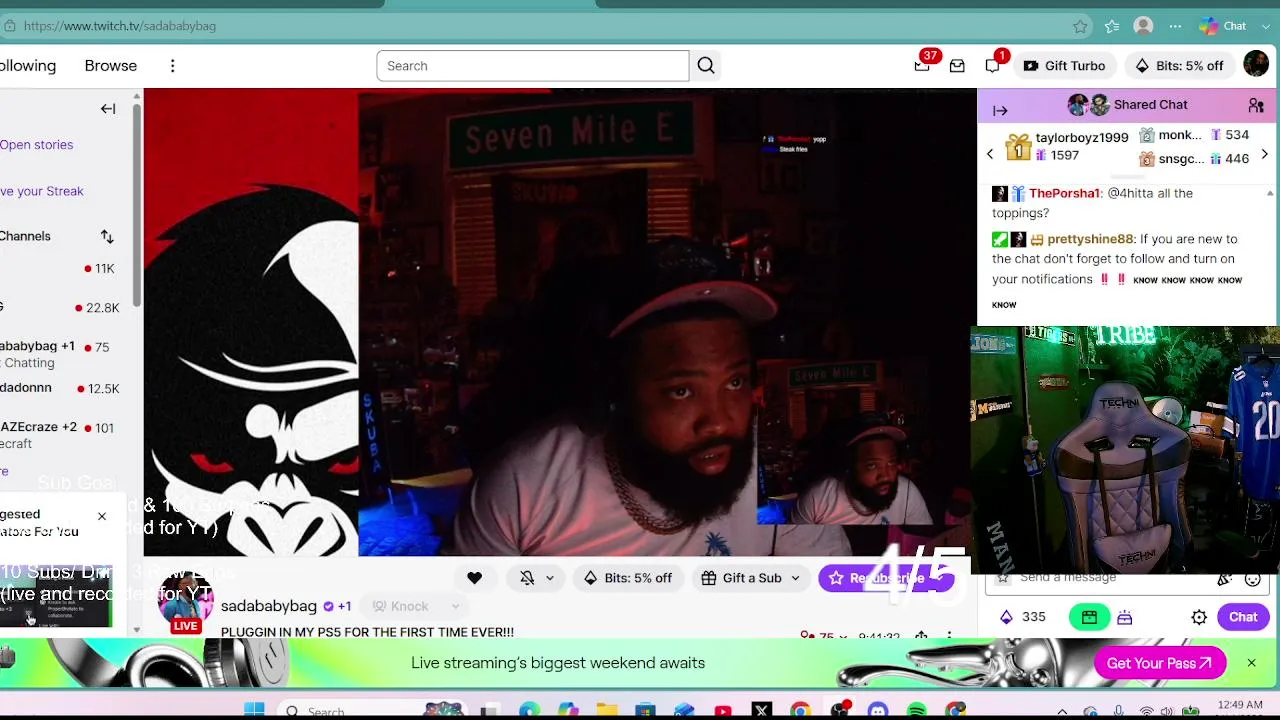Favorite the channel with the heart icon
The height and width of the screenshot is (720, 1280).
(474, 578)
